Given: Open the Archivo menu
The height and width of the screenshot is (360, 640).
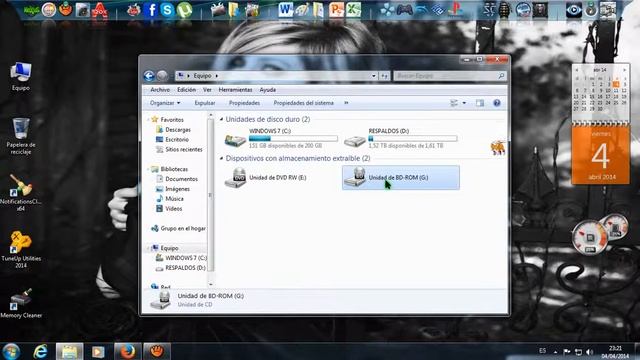Looking at the screenshot, I should (160, 90).
